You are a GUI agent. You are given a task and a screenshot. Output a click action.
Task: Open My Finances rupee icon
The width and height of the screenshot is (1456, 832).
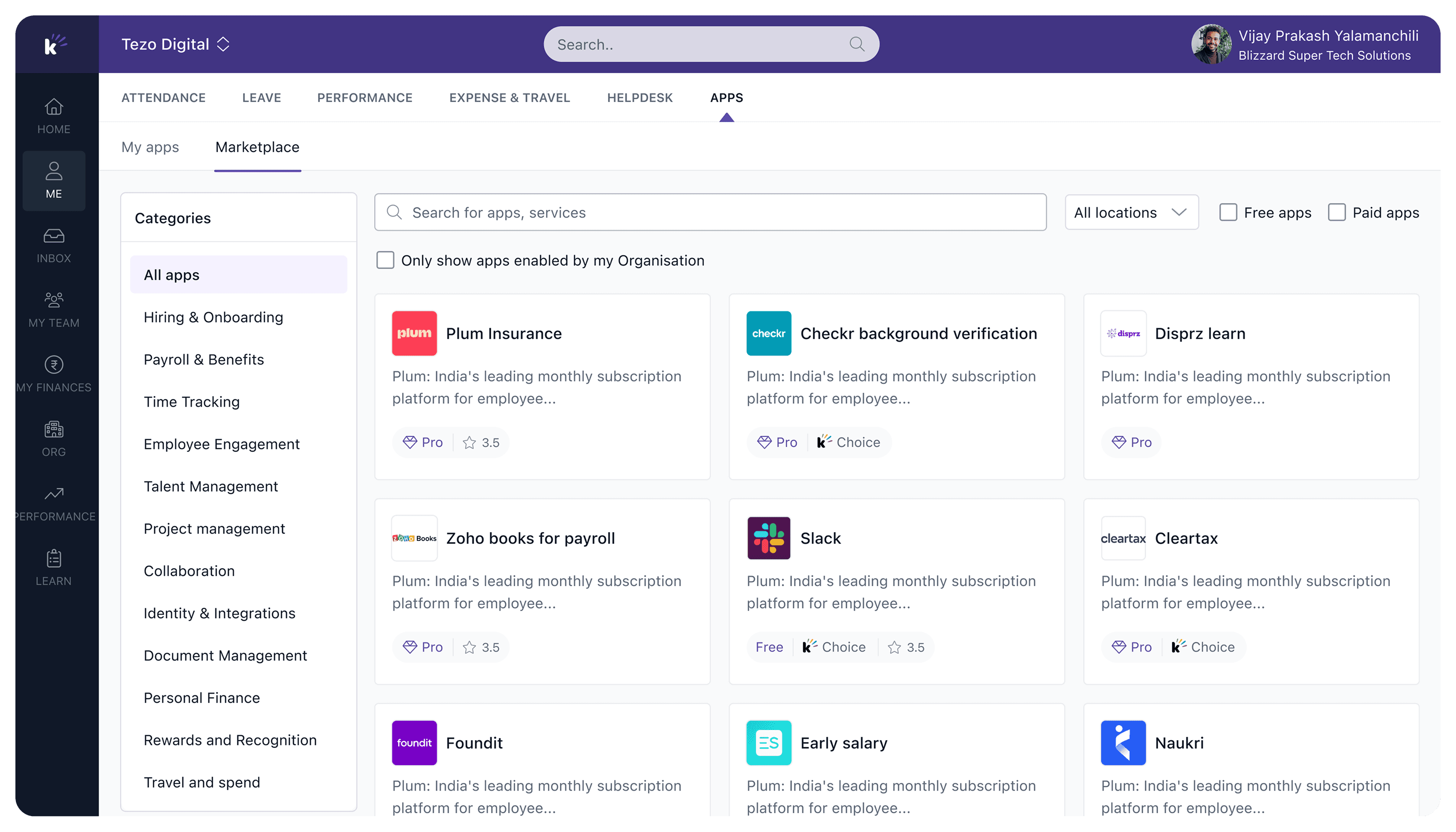(54, 365)
